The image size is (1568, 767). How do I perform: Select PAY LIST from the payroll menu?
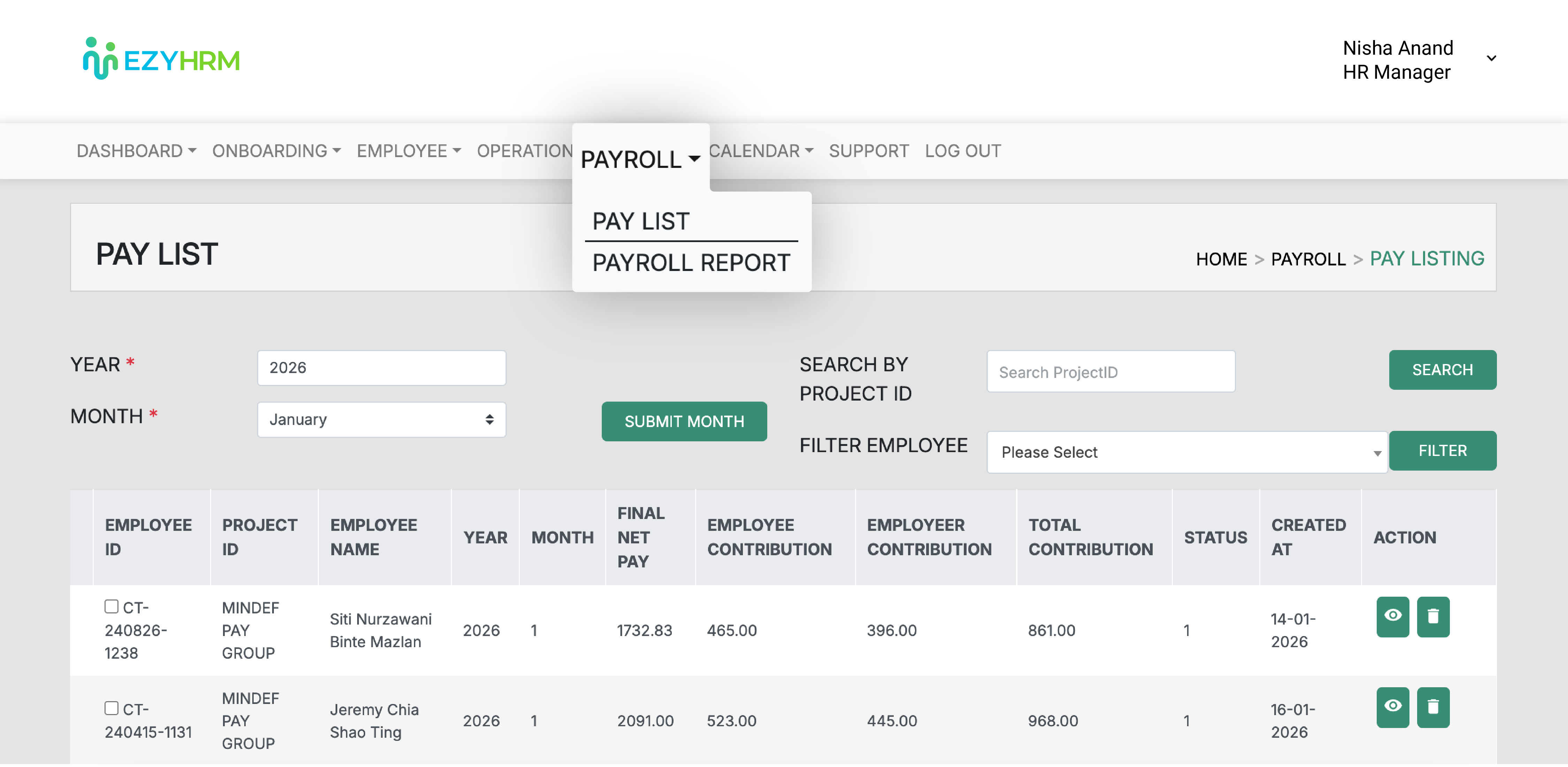[640, 220]
